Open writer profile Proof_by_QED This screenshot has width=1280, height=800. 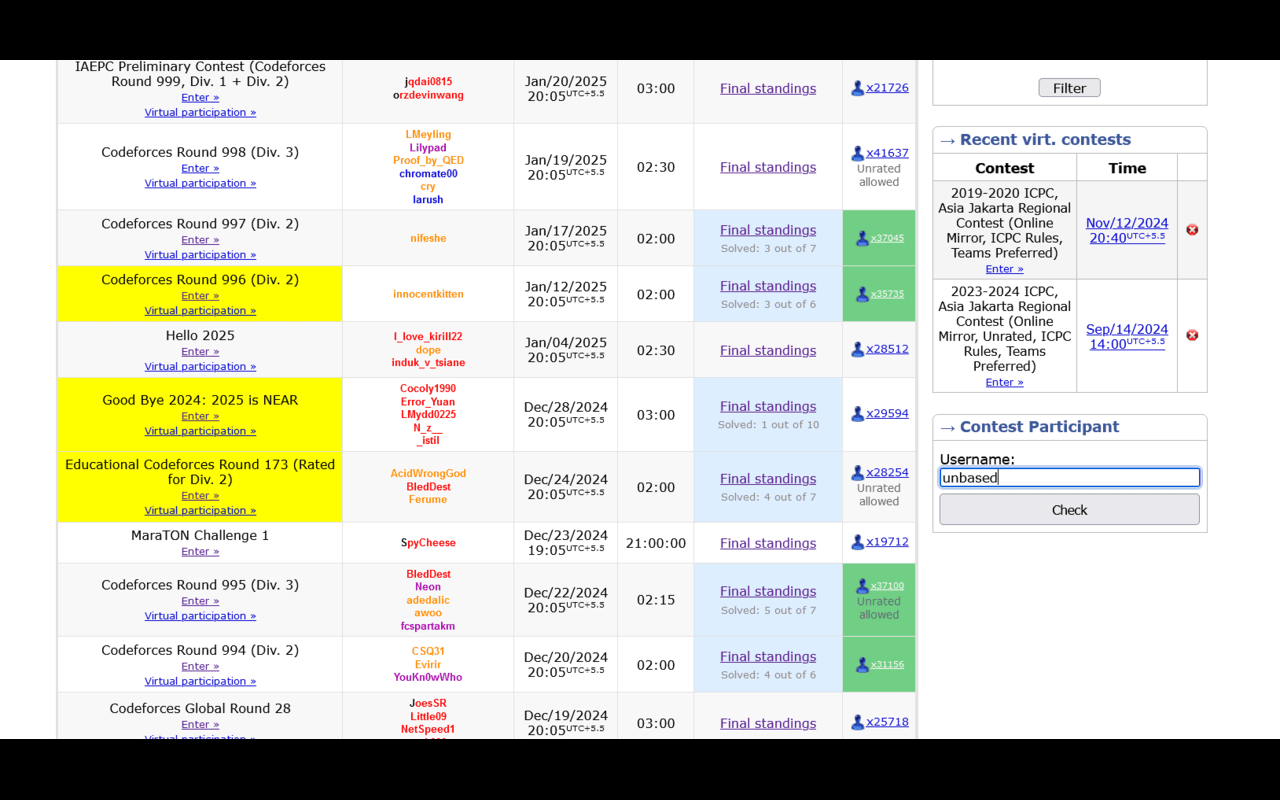click(428, 160)
